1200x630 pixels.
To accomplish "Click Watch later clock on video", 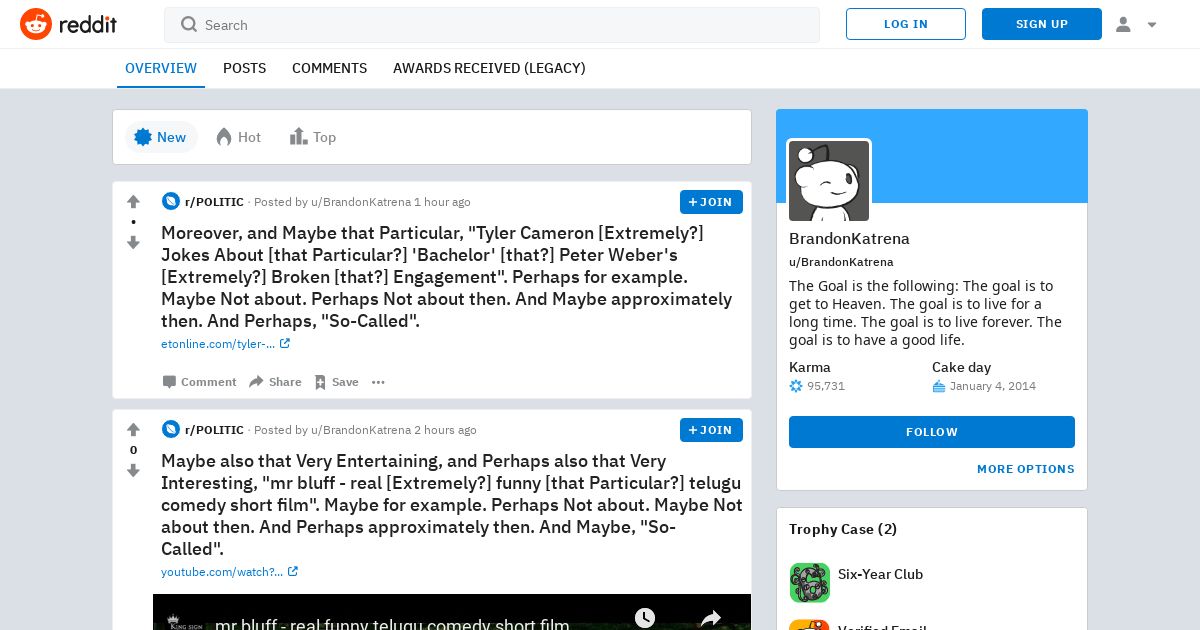I will [x=645, y=618].
